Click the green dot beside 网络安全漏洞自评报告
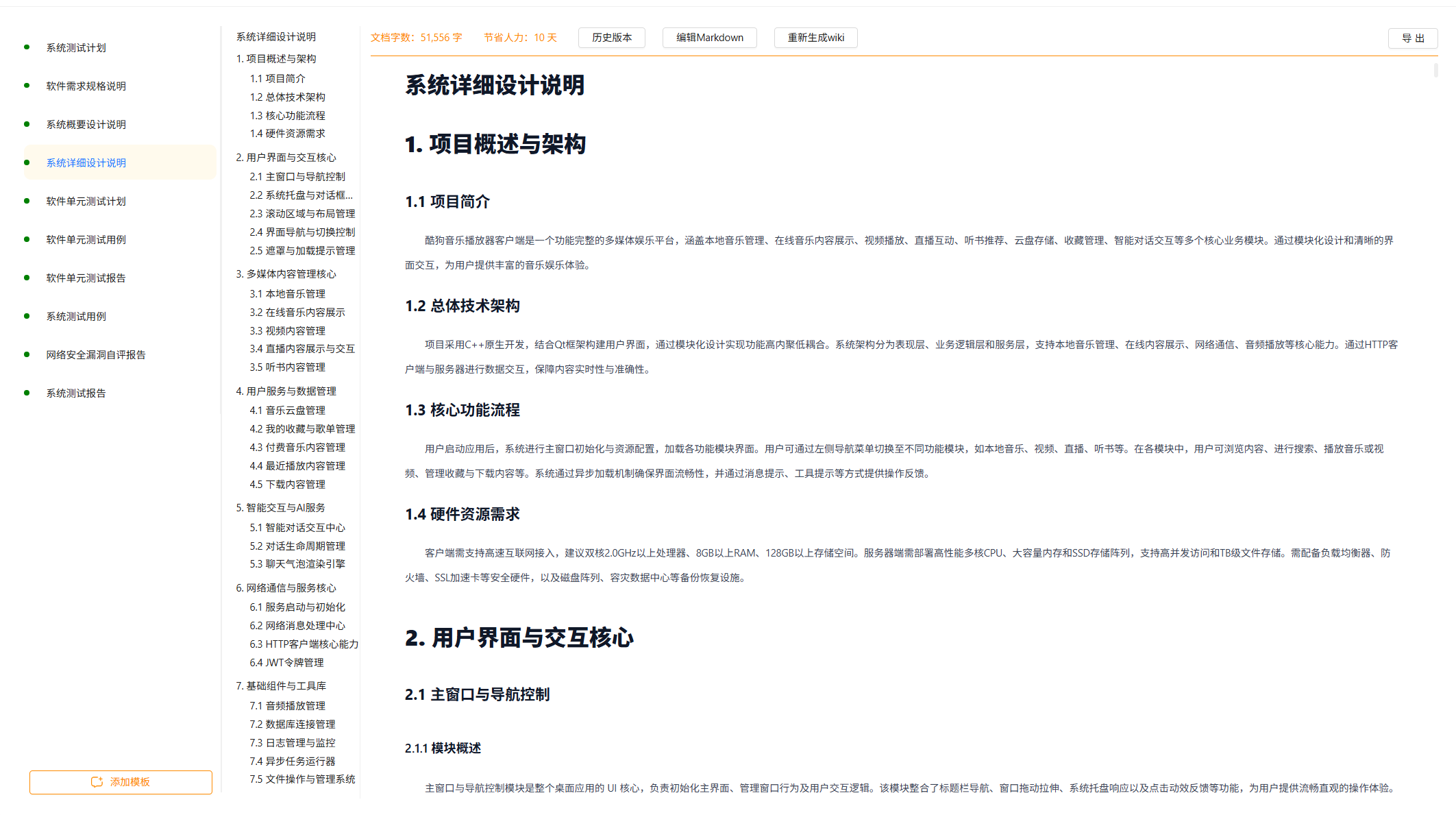Screen dimensions: 1456x815 pyautogui.click(x=27, y=354)
